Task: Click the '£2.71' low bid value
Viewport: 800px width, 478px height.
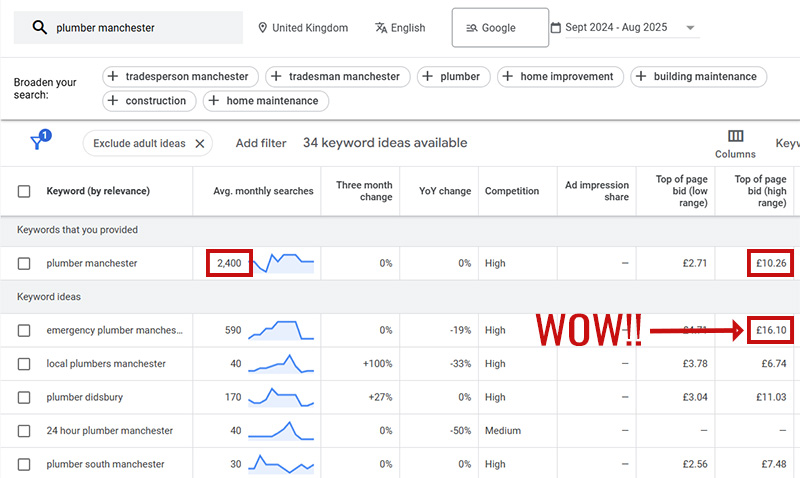Action: (x=695, y=264)
